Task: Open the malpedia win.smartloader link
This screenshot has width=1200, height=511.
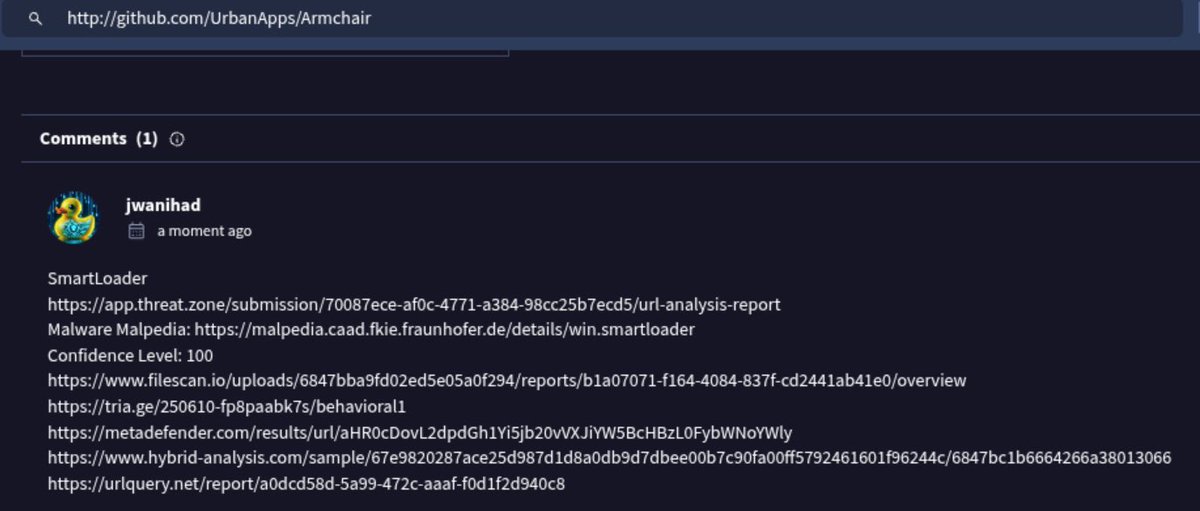Action: point(444,329)
